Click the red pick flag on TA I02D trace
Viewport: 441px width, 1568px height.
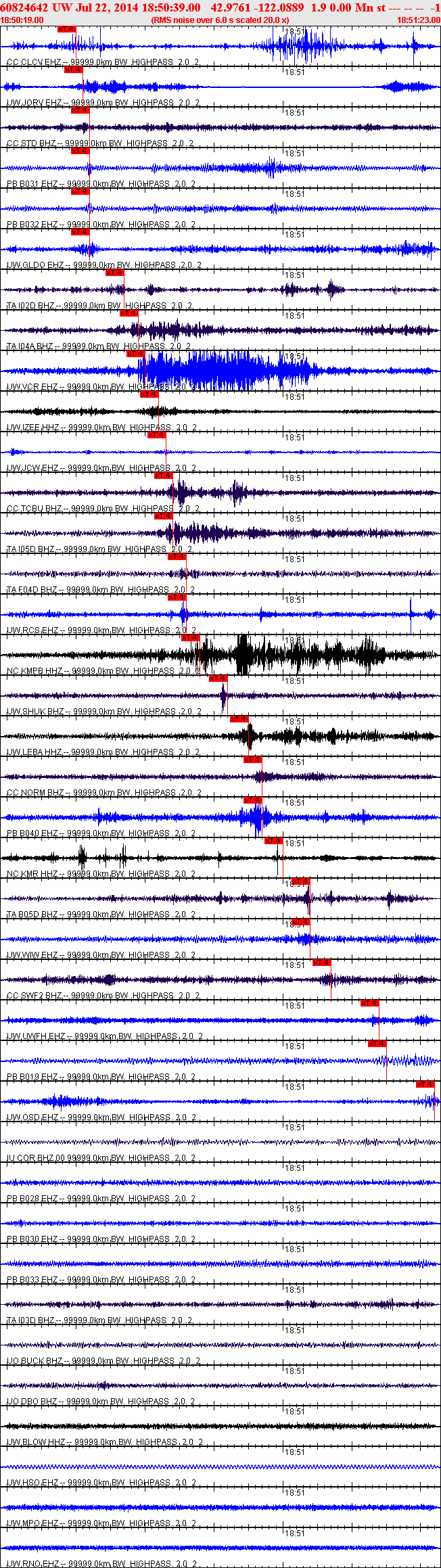click(115, 273)
